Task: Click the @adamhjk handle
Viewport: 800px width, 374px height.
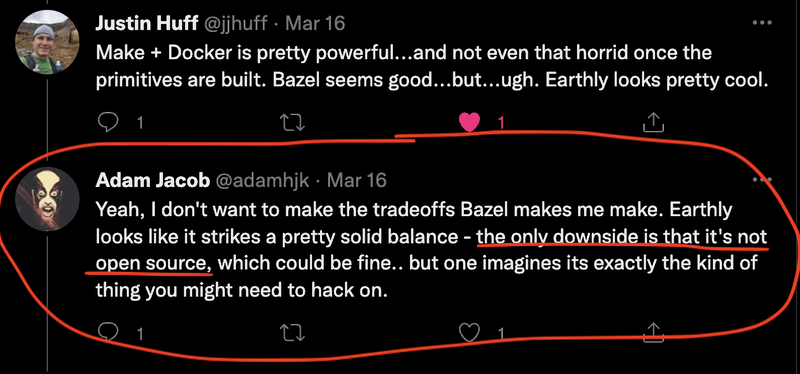Action: tap(263, 180)
